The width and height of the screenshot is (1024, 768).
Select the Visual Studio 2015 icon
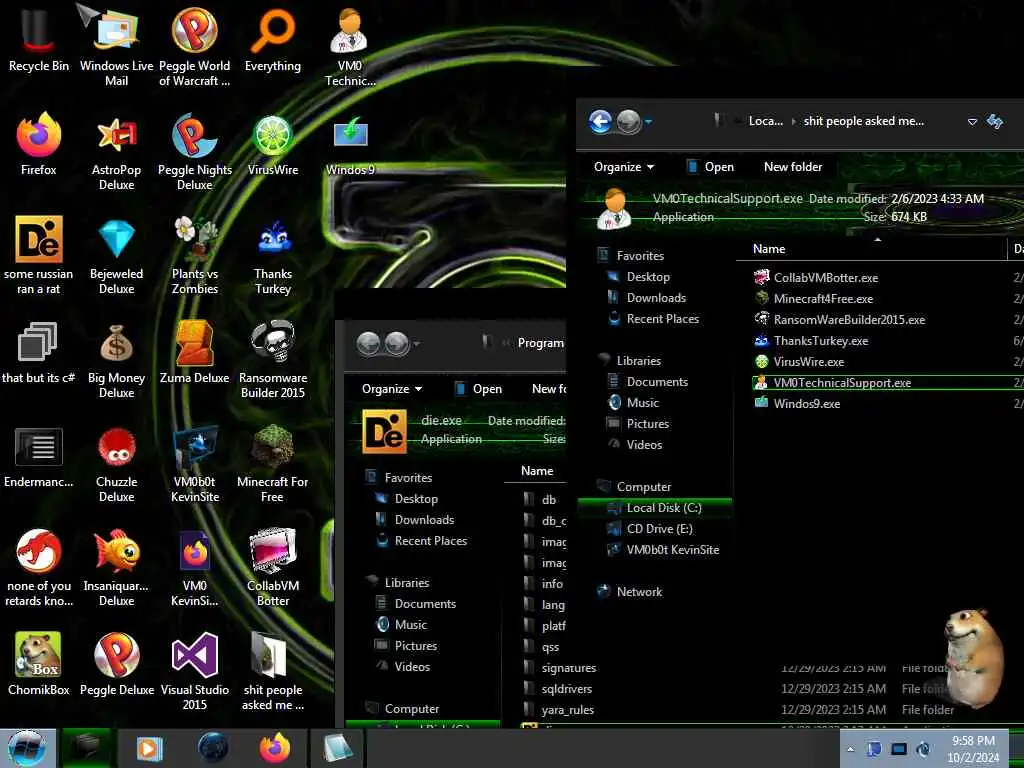point(195,671)
